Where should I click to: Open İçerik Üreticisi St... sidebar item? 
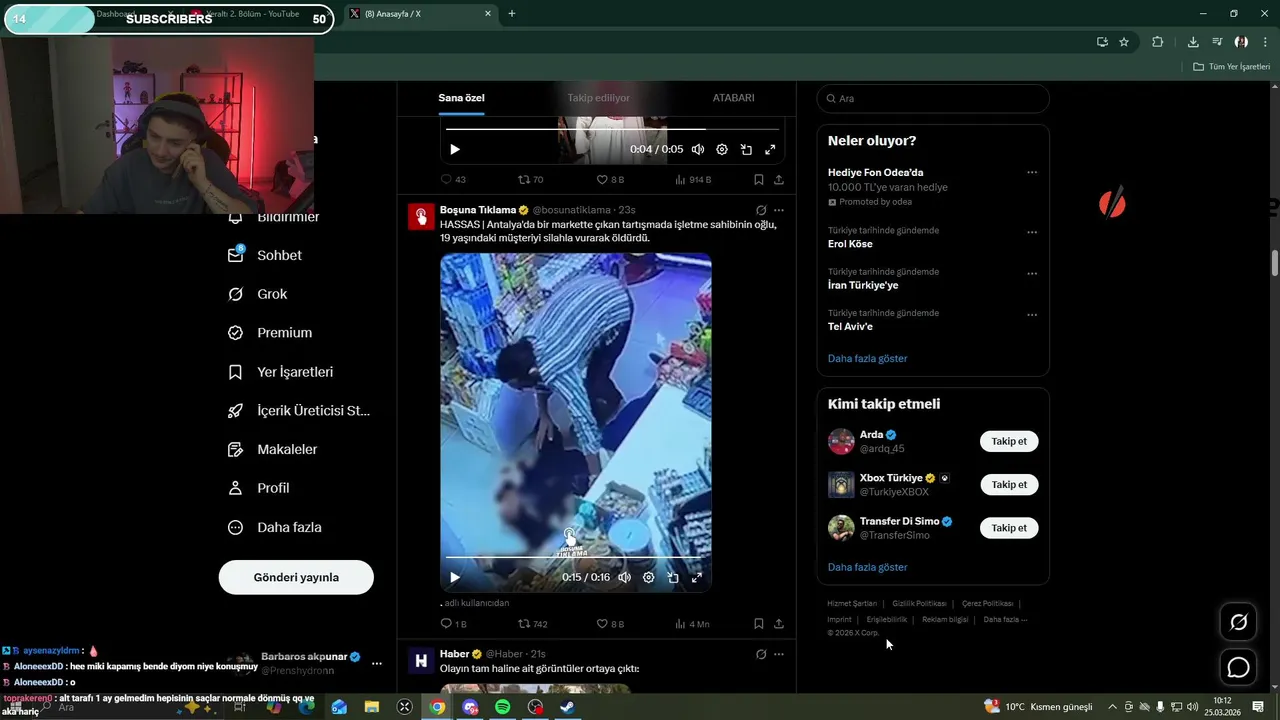click(299, 410)
